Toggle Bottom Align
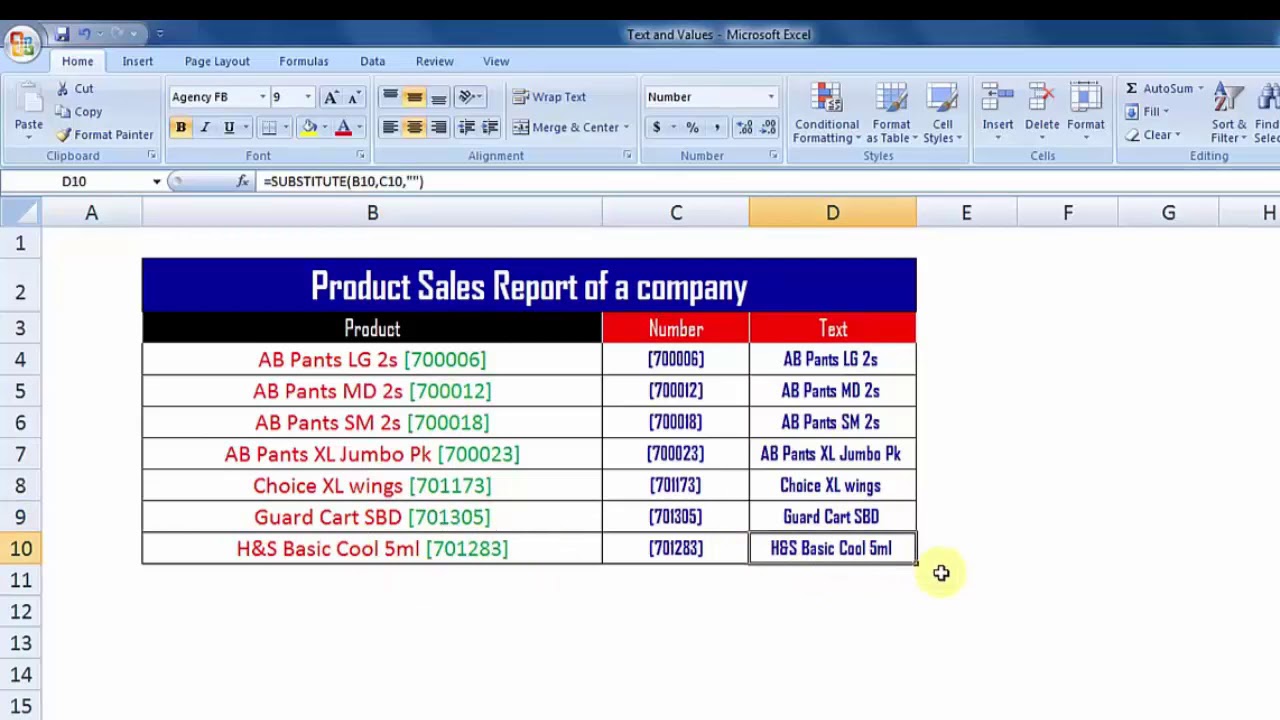This screenshot has height=720, width=1280. [x=438, y=97]
